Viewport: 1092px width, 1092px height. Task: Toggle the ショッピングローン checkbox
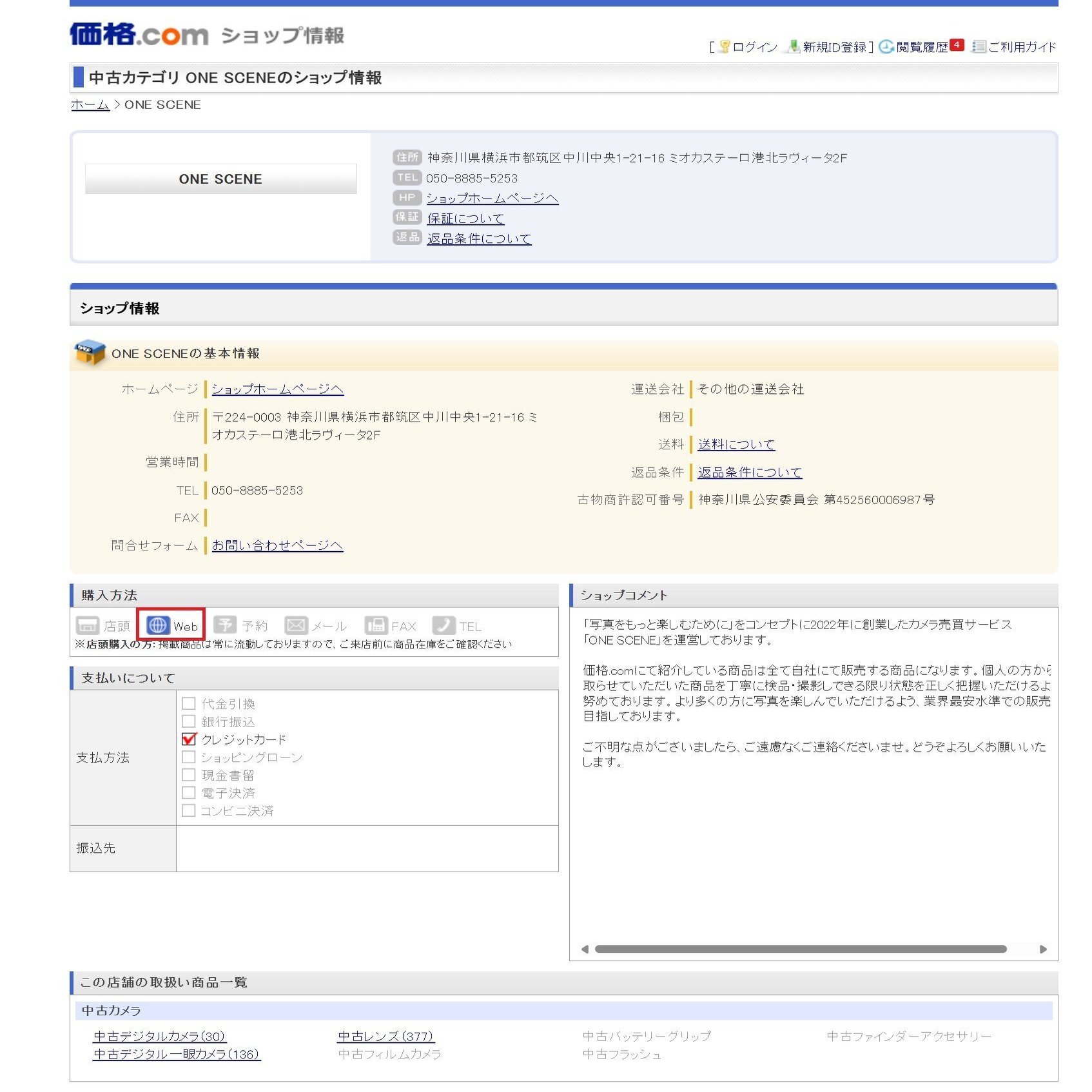(x=189, y=757)
